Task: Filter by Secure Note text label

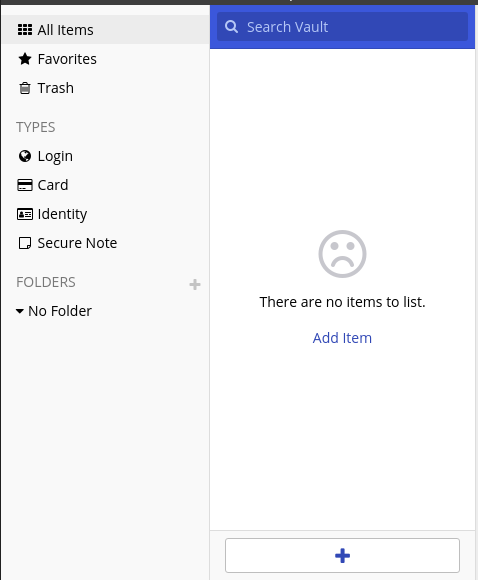Action: click(x=77, y=243)
